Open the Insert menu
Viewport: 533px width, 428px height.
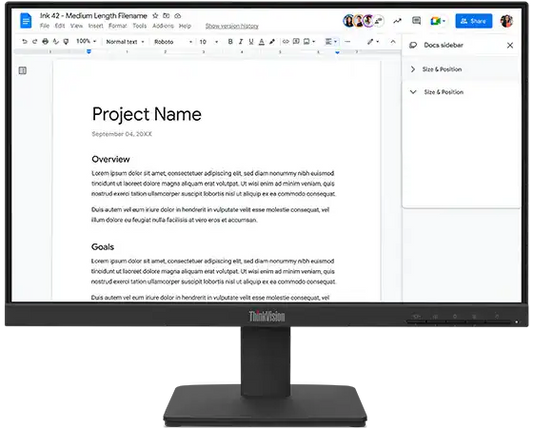tap(96, 26)
